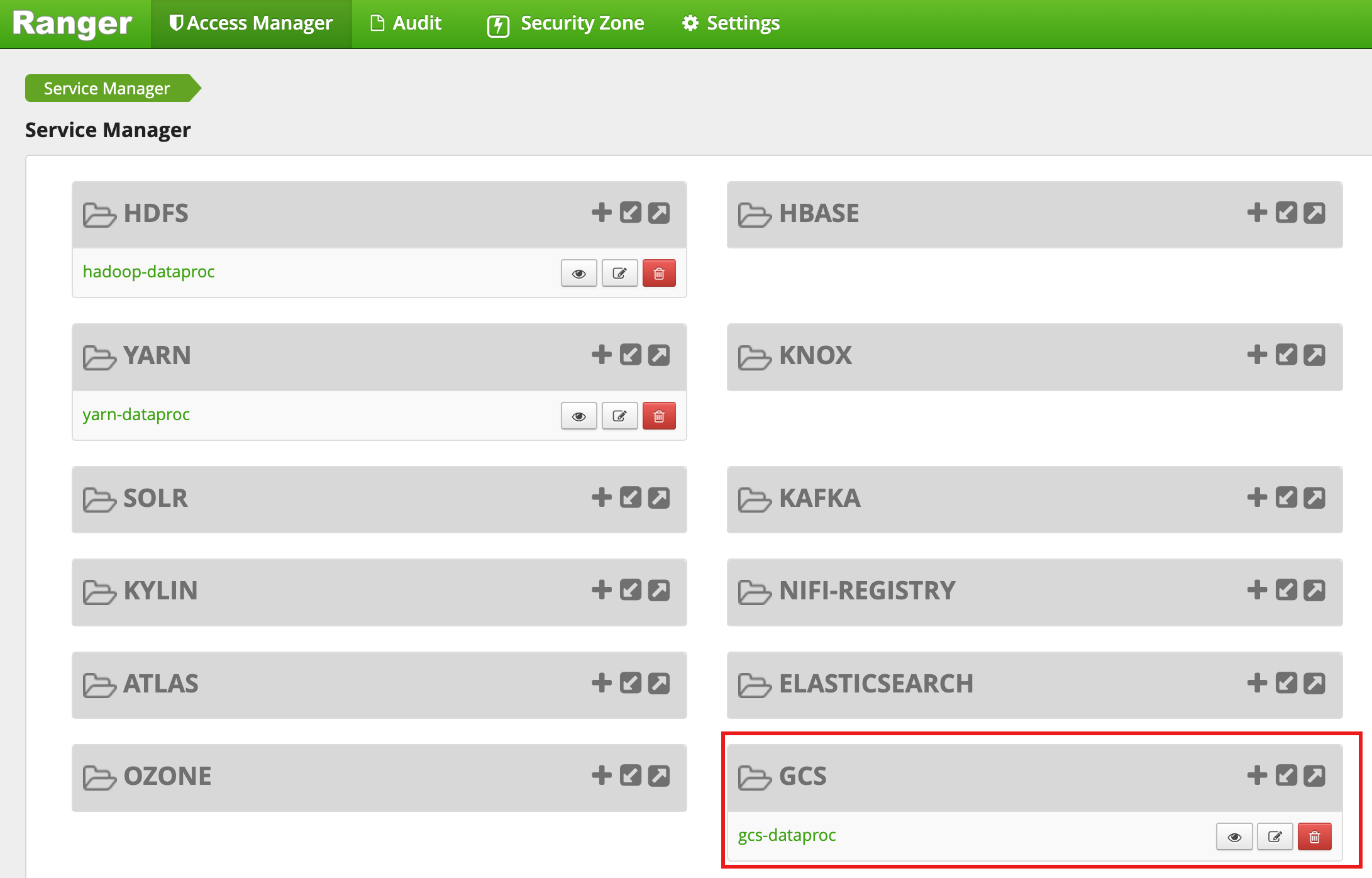Edit the yarn-dataproc service
The image size is (1372, 878).
tap(619, 416)
